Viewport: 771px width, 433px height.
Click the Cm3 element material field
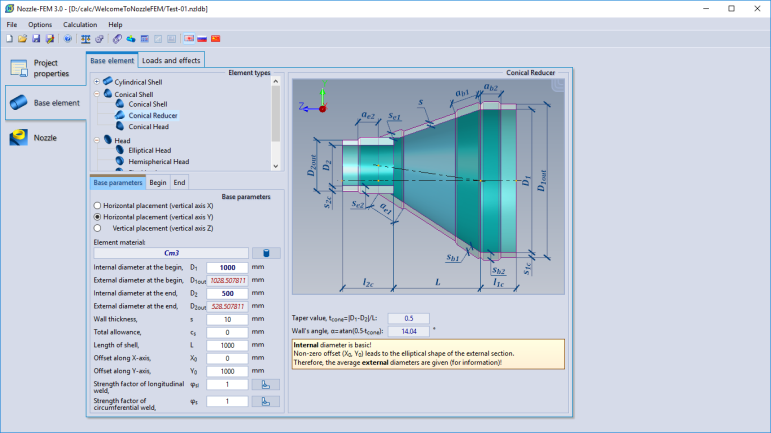click(x=171, y=253)
